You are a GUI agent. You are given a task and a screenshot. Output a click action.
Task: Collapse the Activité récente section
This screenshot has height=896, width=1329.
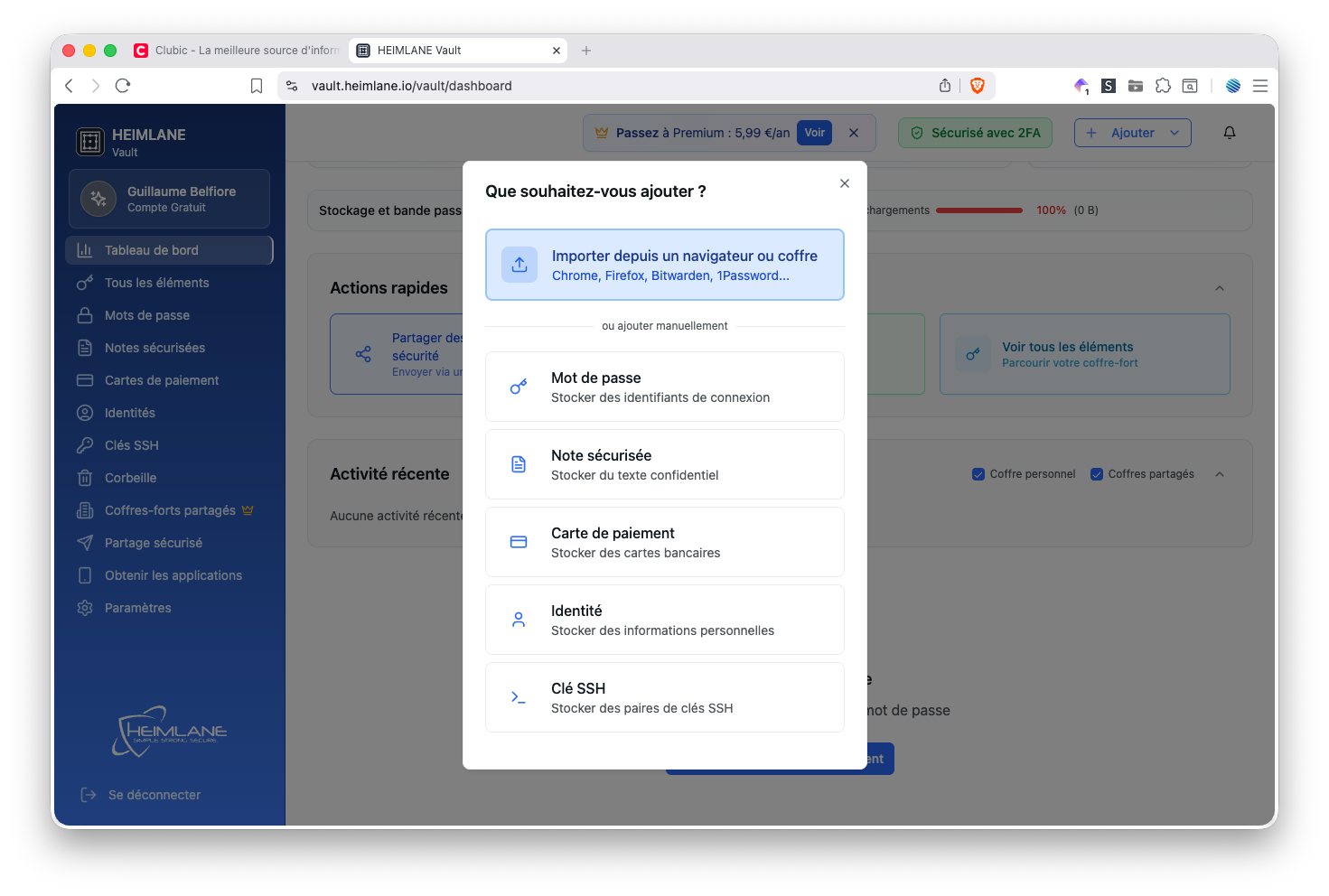1219,474
